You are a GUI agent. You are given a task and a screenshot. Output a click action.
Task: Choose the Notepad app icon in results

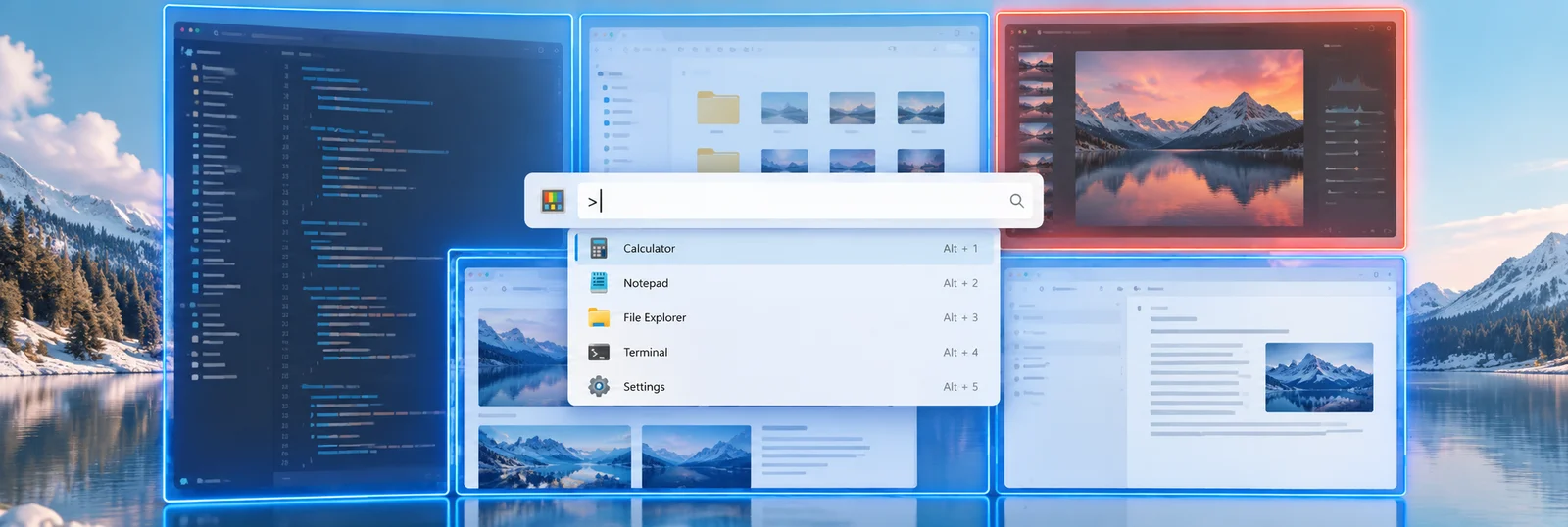tap(599, 283)
